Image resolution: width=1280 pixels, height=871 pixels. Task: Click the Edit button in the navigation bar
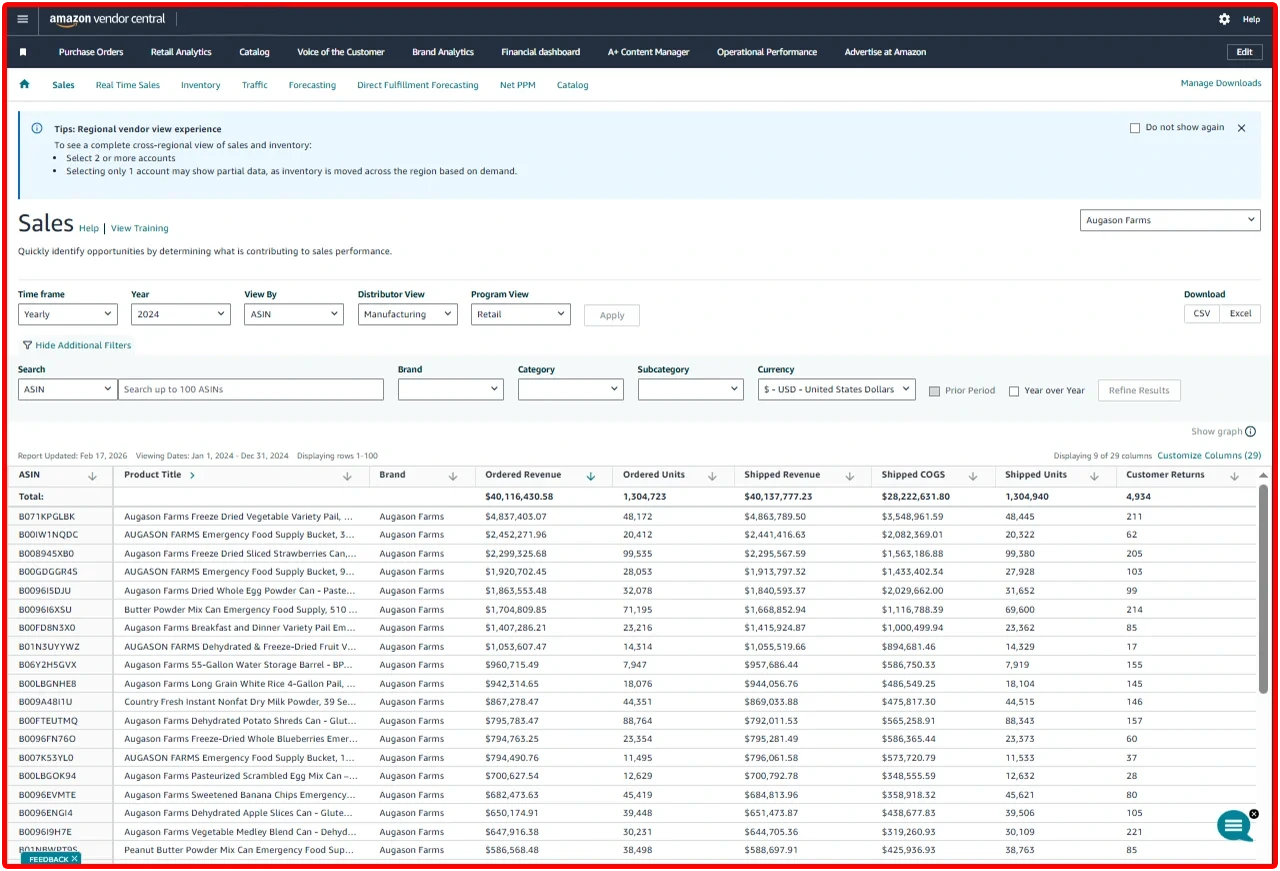[x=1244, y=52]
